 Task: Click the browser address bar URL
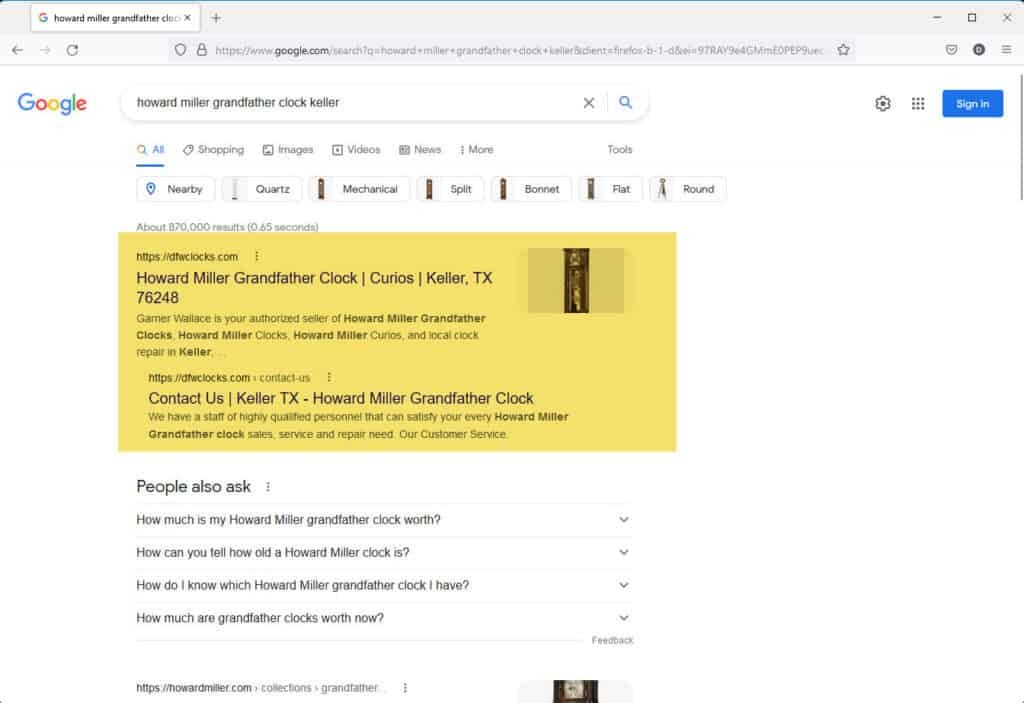(519, 50)
